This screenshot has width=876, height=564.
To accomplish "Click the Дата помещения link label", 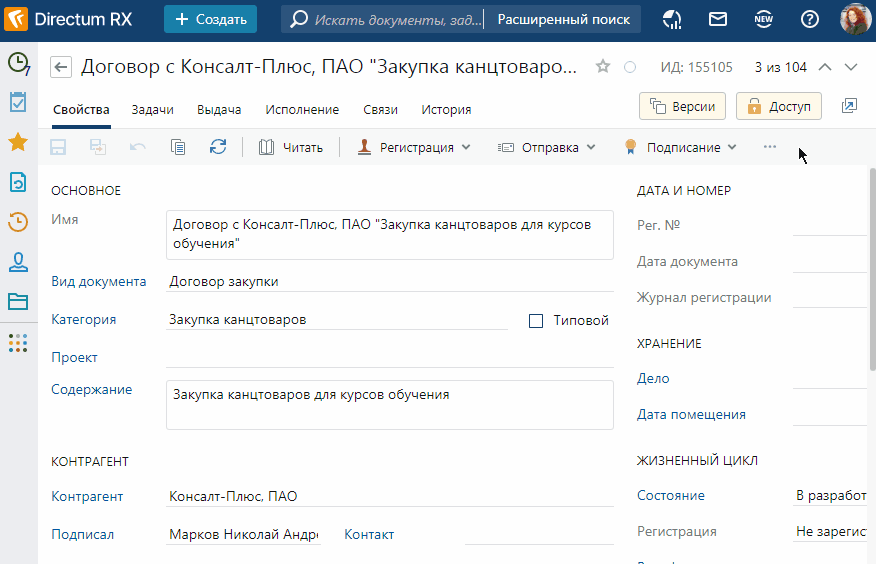I will click(692, 414).
